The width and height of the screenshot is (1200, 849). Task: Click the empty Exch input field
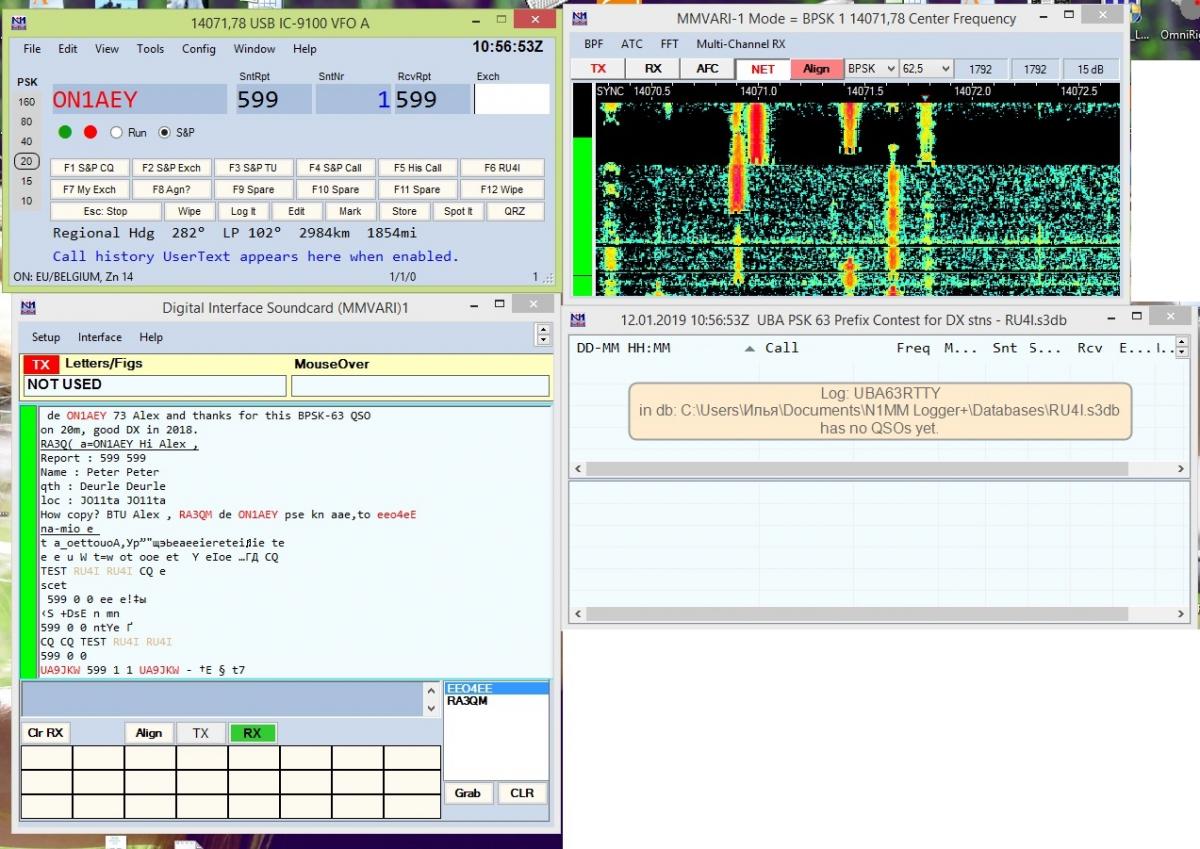511,100
